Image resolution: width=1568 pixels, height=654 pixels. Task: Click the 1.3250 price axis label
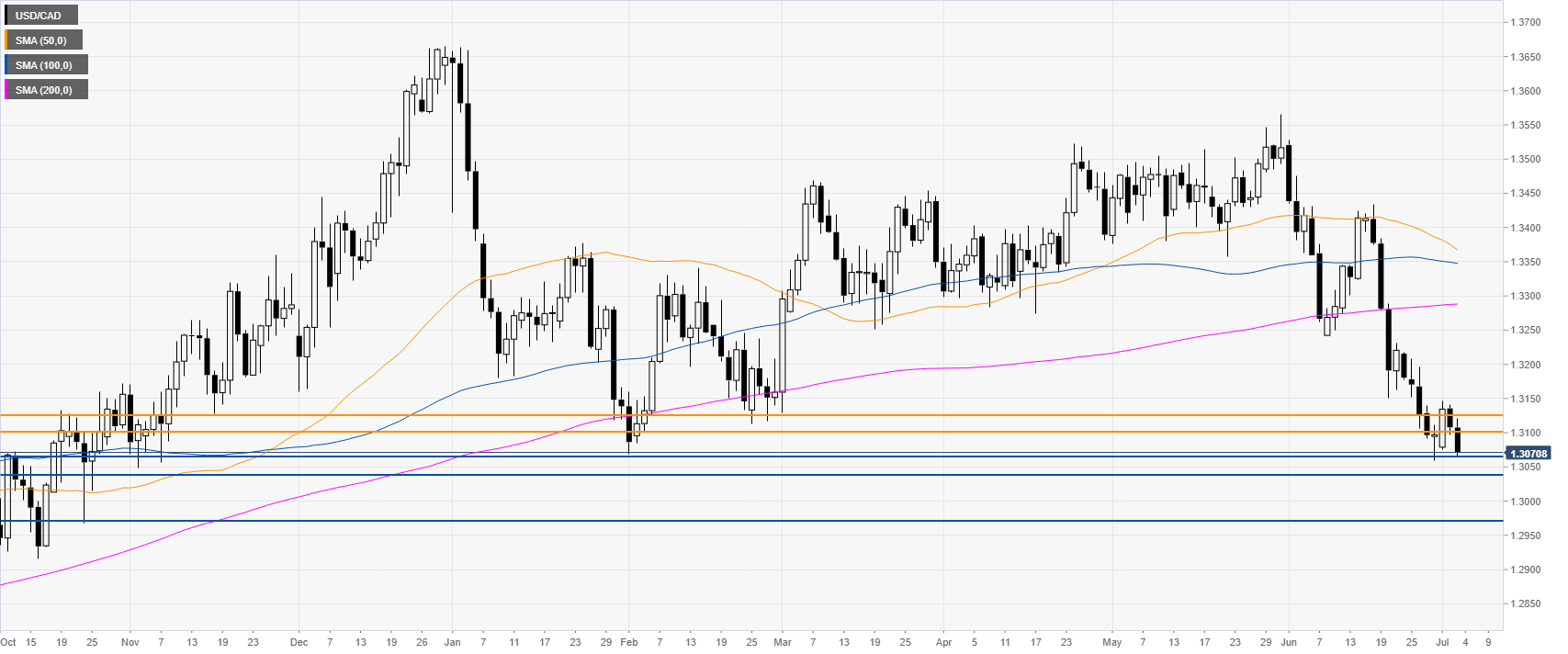pyautogui.click(x=1527, y=330)
